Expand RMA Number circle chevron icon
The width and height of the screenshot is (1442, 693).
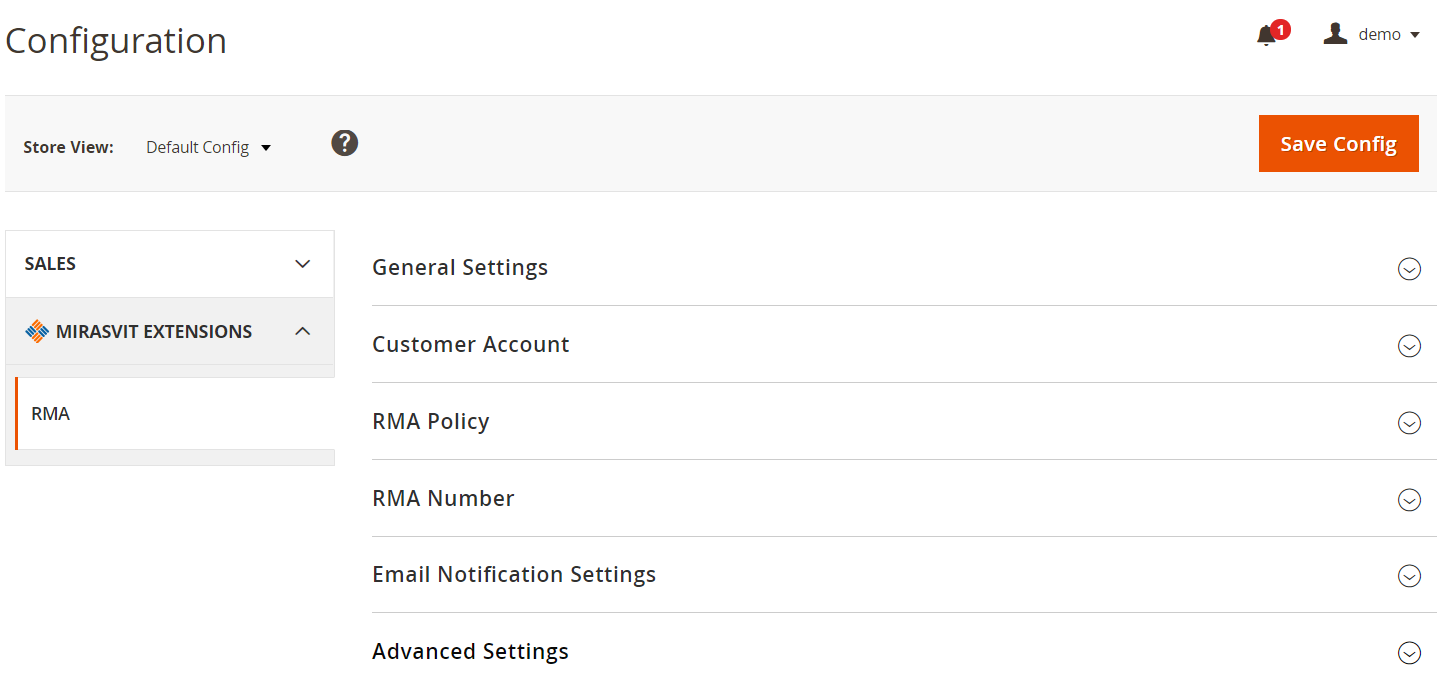[x=1409, y=500]
